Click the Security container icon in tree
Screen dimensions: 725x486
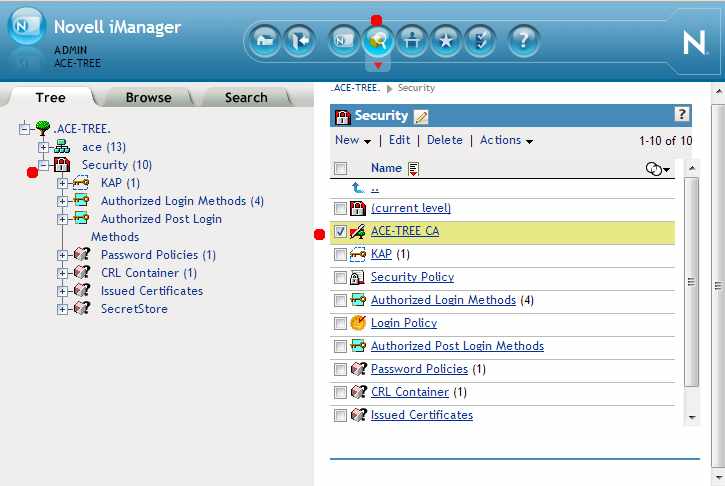(x=62, y=165)
